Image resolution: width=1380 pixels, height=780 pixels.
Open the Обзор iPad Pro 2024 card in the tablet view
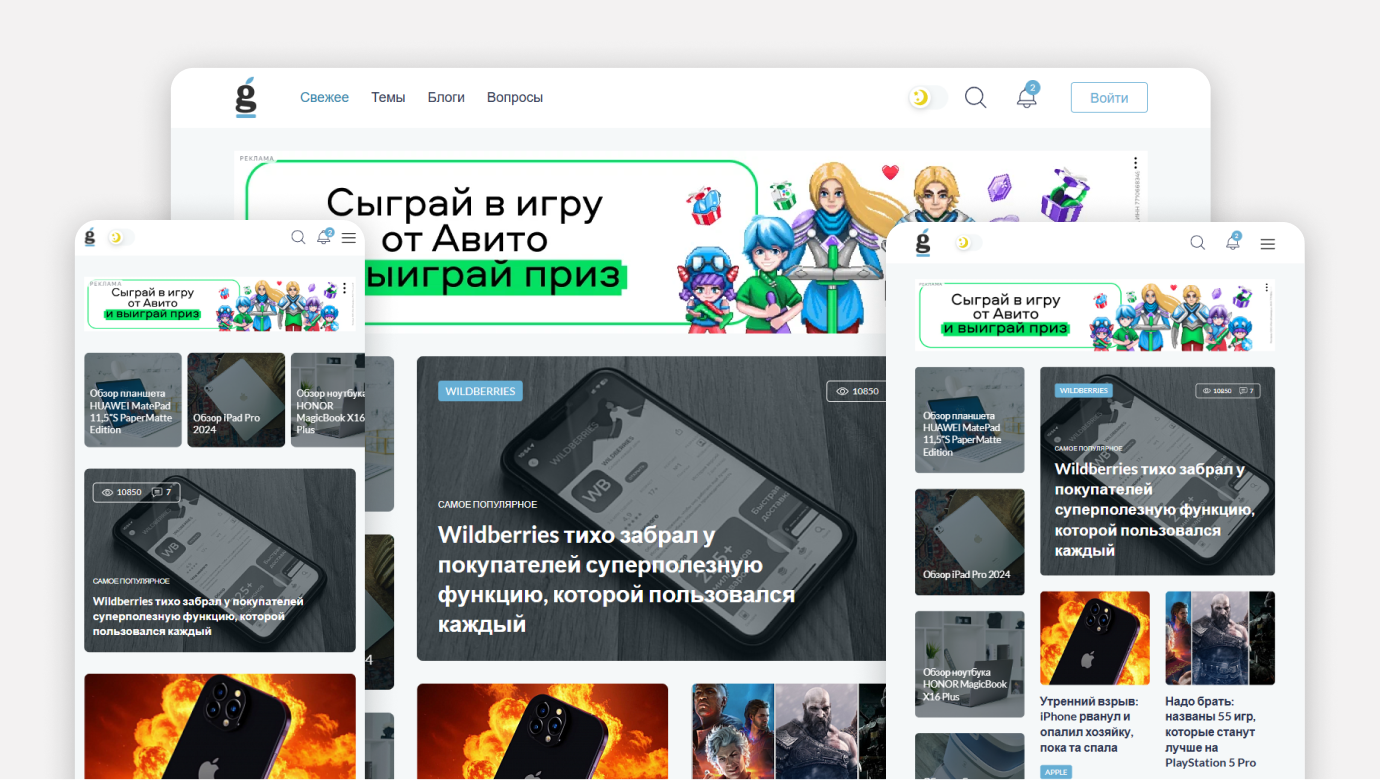click(x=970, y=542)
